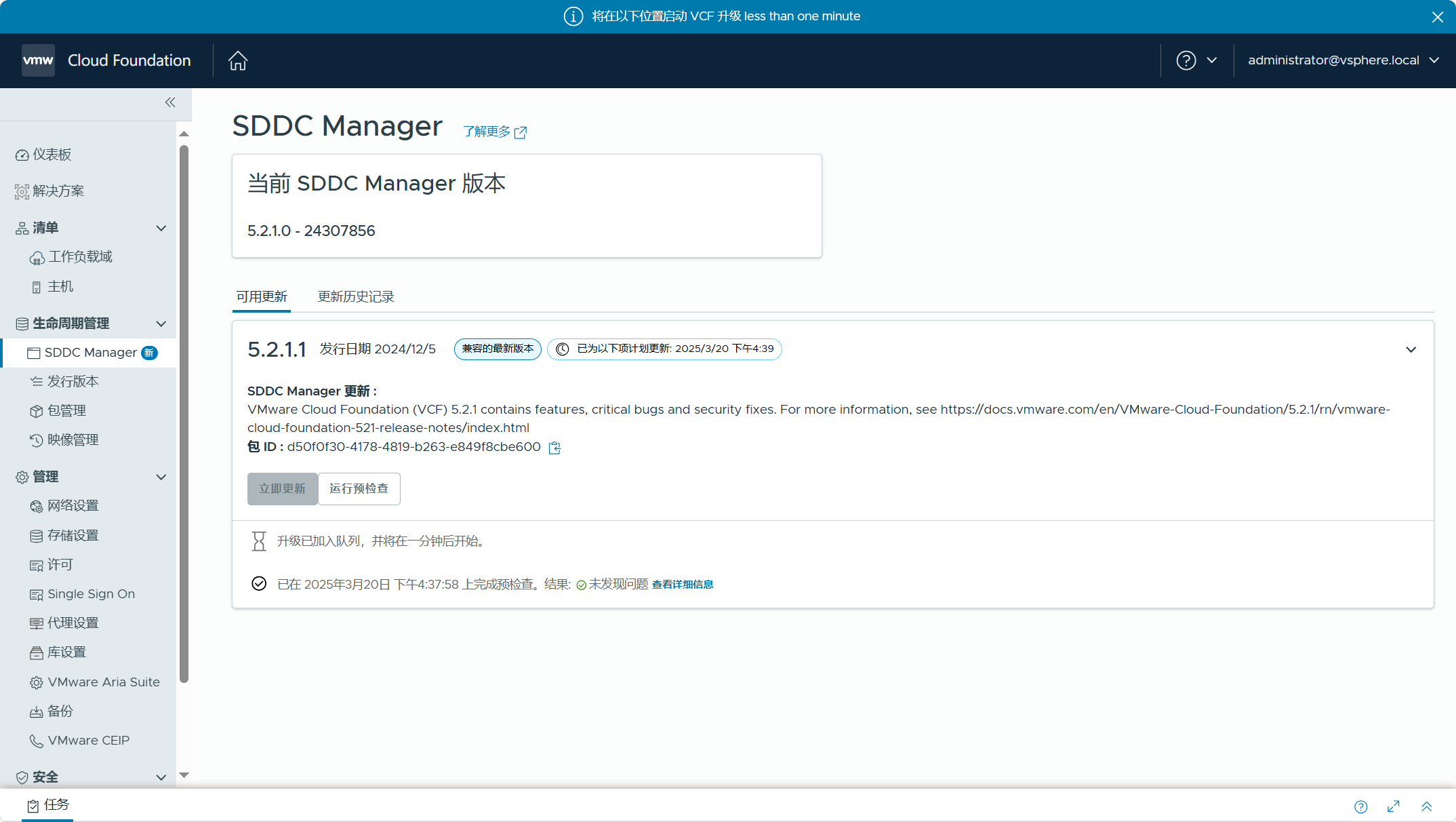Viewport: 1456px width, 822px height.
Task: Collapse the 生命周期管理 section
Action: [x=161, y=324]
